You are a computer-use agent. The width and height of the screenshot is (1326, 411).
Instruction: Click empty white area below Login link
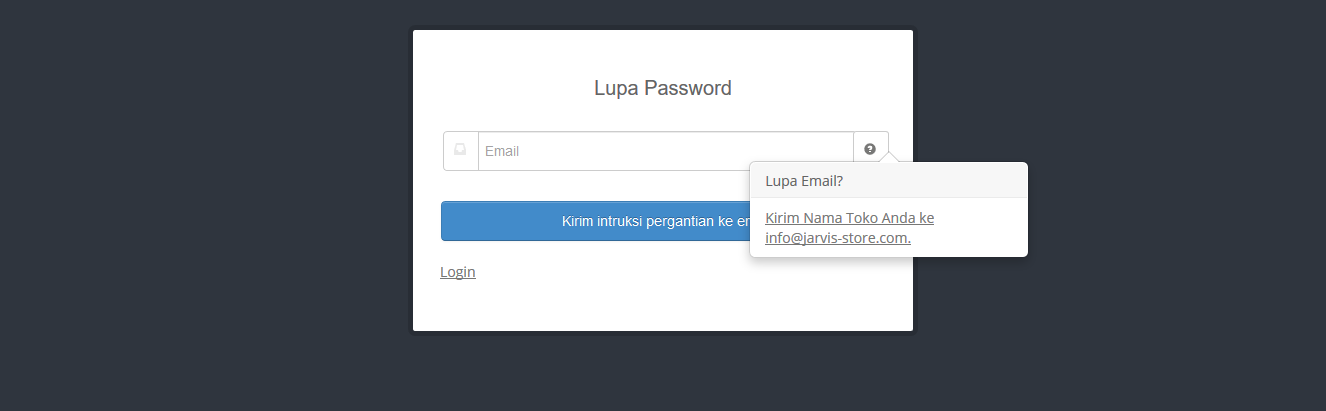tap(662, 305)
